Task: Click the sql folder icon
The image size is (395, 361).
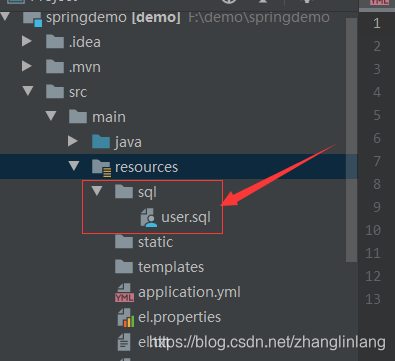Action: pos(124,191)
